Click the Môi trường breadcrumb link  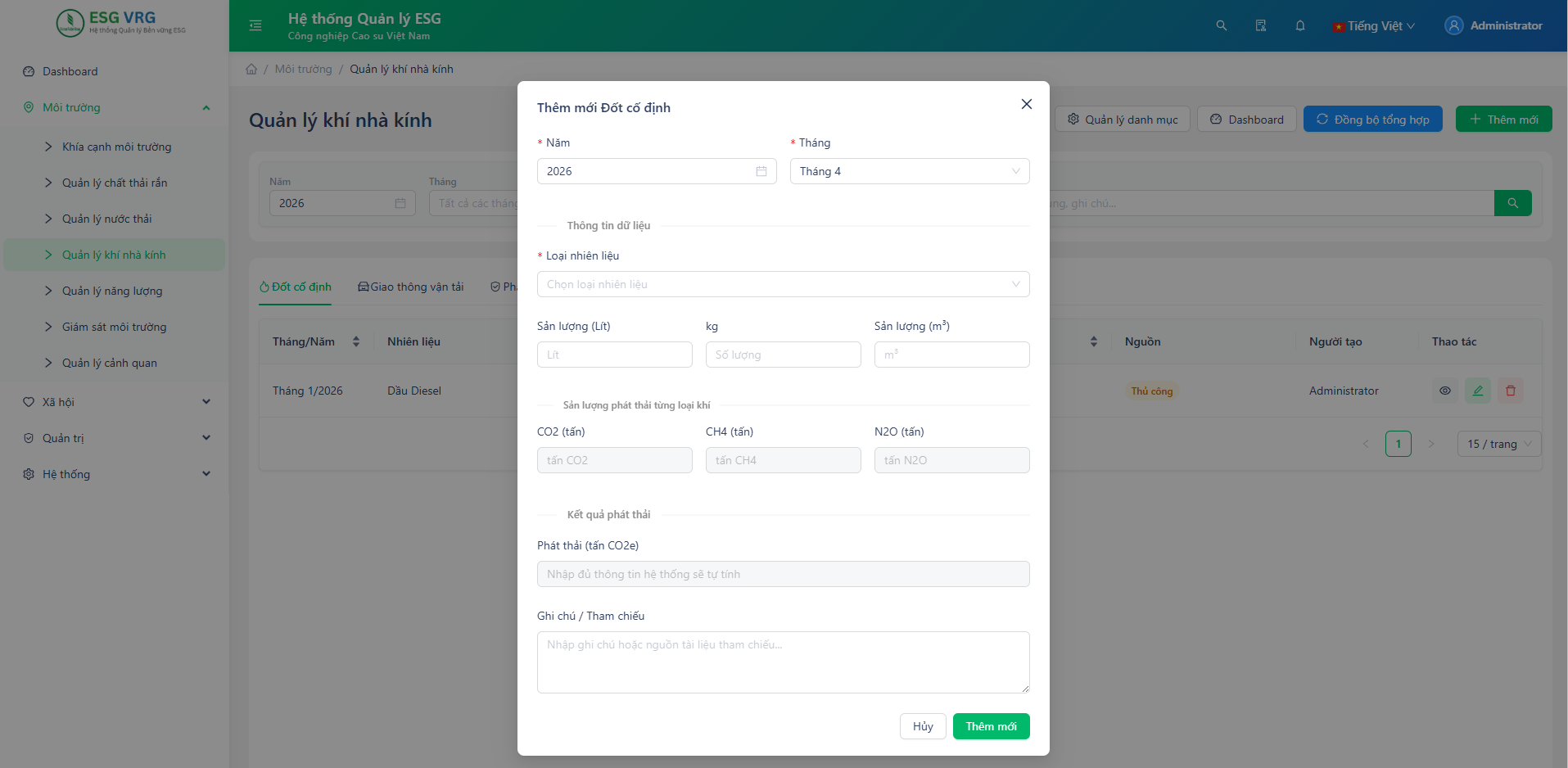click(304, 69)
